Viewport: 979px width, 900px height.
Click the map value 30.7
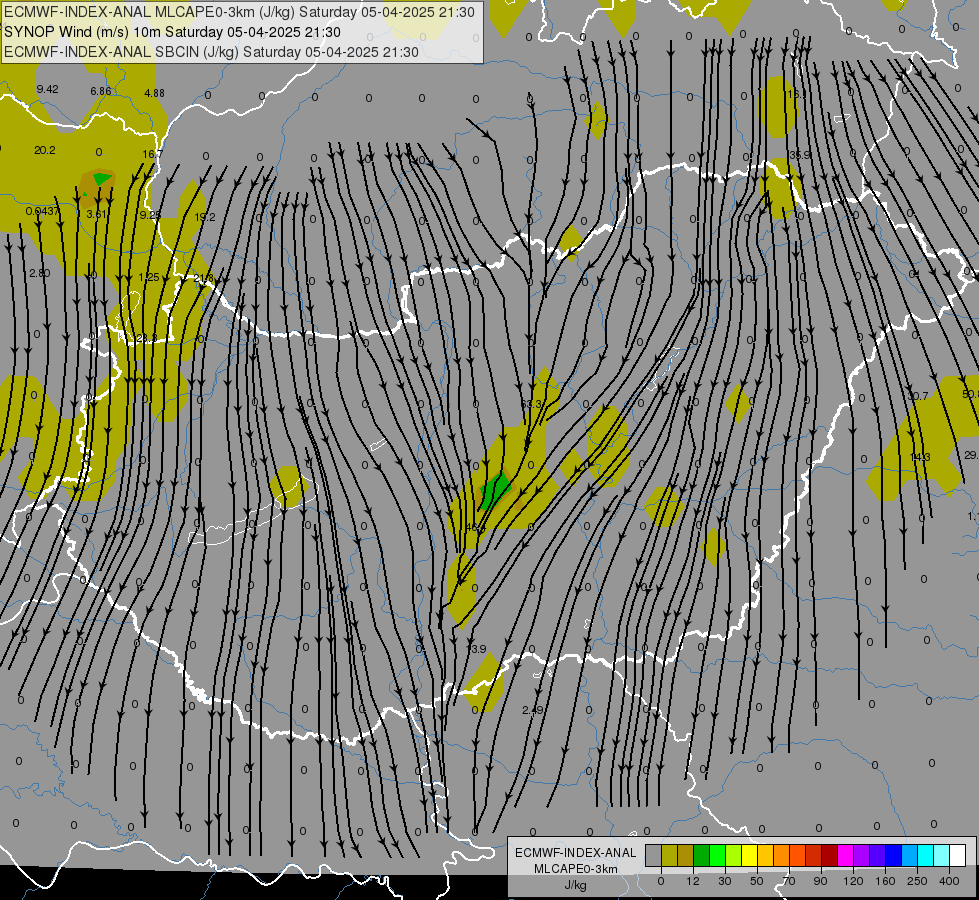point(918,396)
